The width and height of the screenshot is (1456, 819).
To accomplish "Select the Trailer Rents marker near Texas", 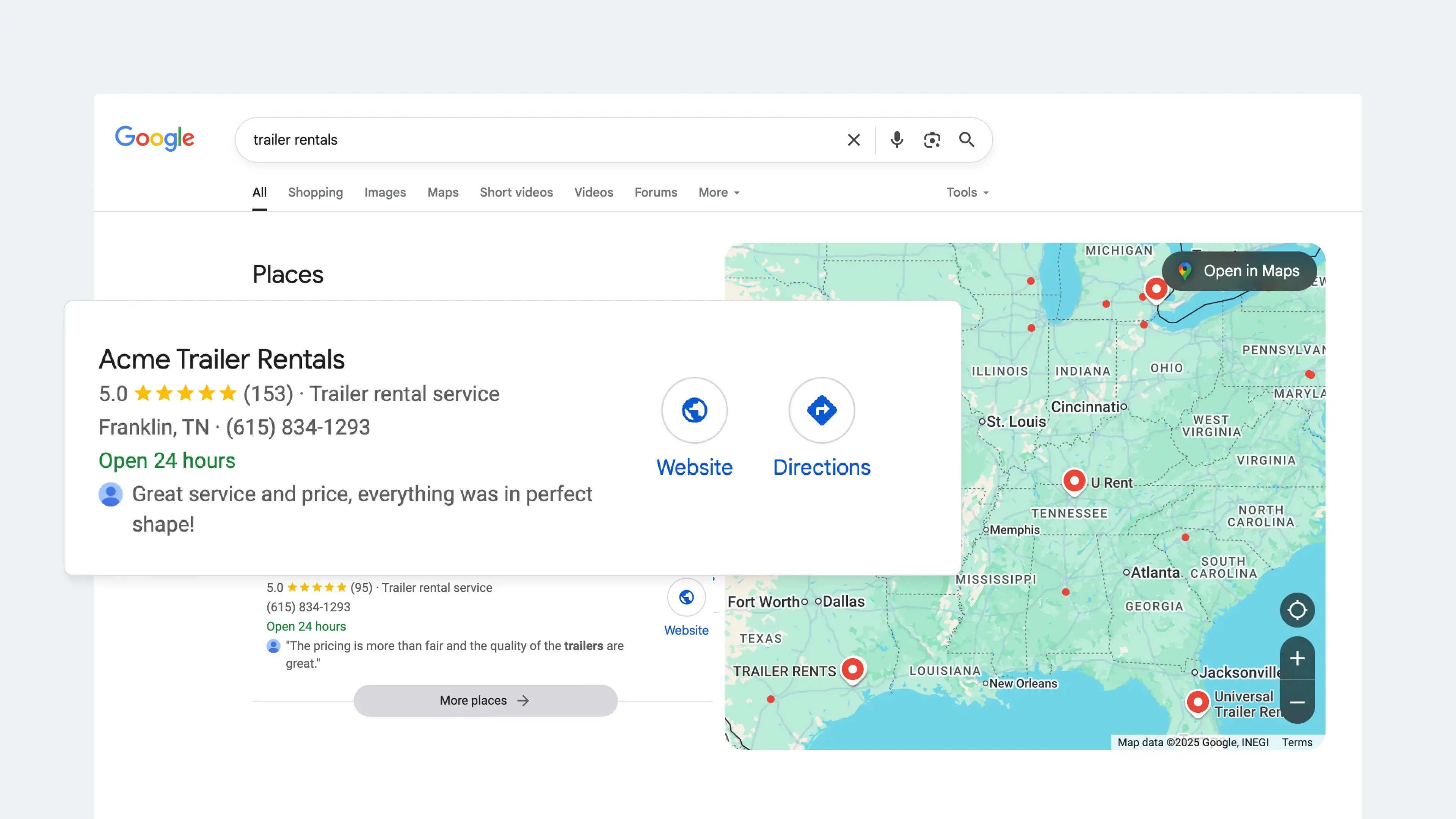I will (853, 670).
